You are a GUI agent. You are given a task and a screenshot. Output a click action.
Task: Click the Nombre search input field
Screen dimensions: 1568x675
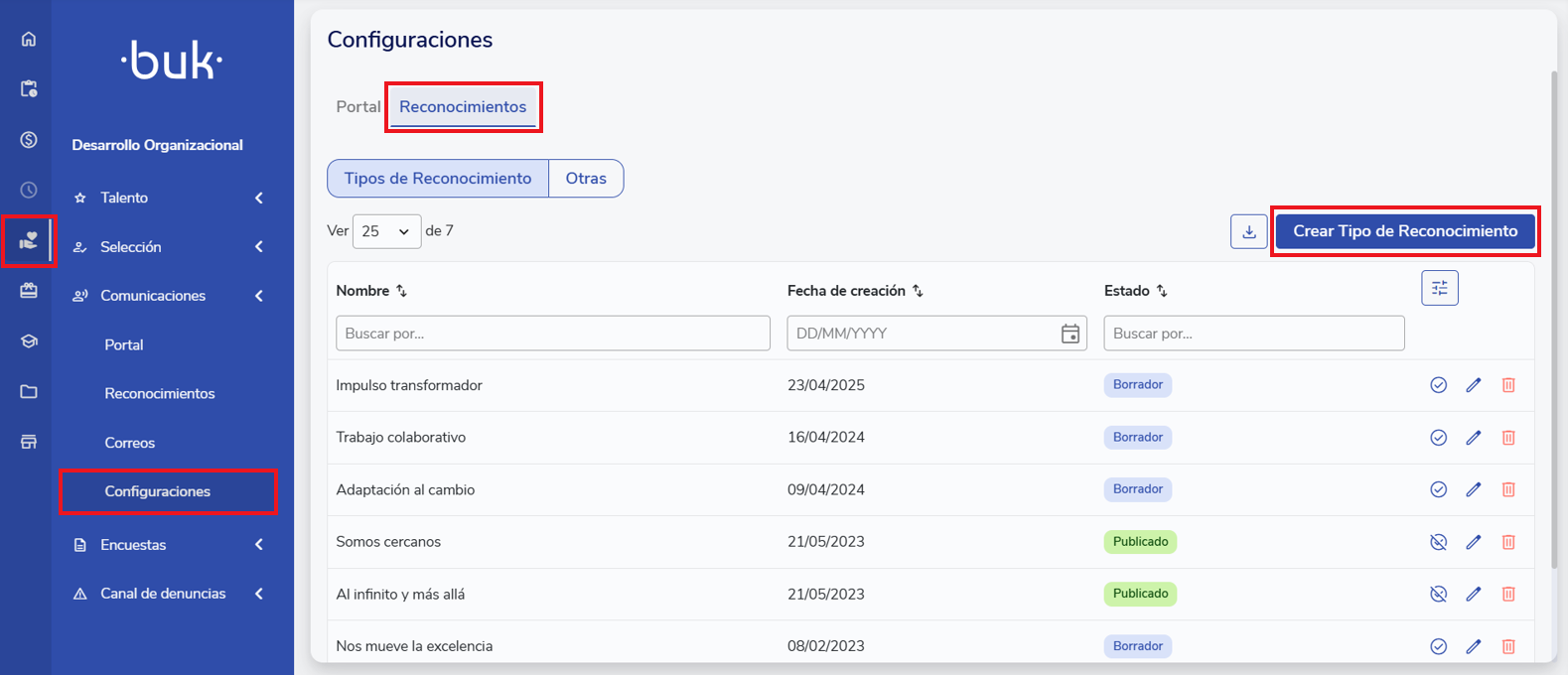tap(552, 334)
